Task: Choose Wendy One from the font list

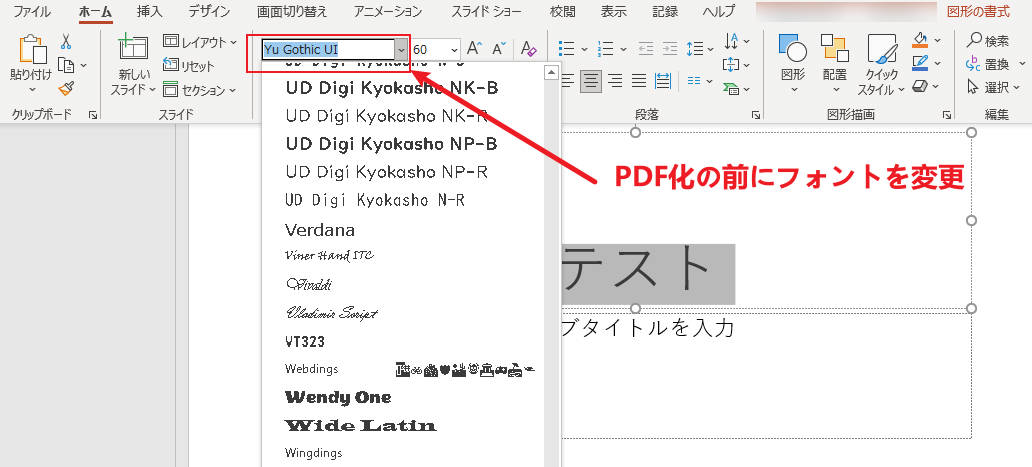Action: (338, 397)
